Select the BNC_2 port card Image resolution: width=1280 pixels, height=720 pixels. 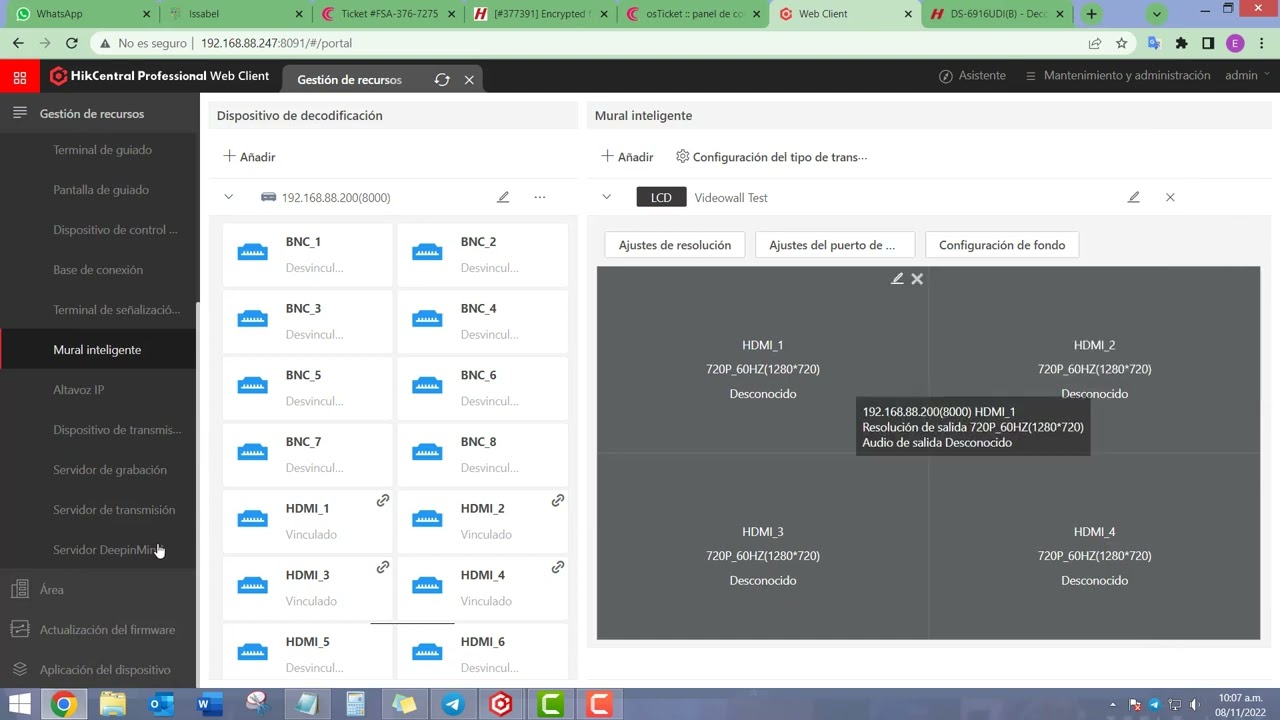tap(482, 254)
